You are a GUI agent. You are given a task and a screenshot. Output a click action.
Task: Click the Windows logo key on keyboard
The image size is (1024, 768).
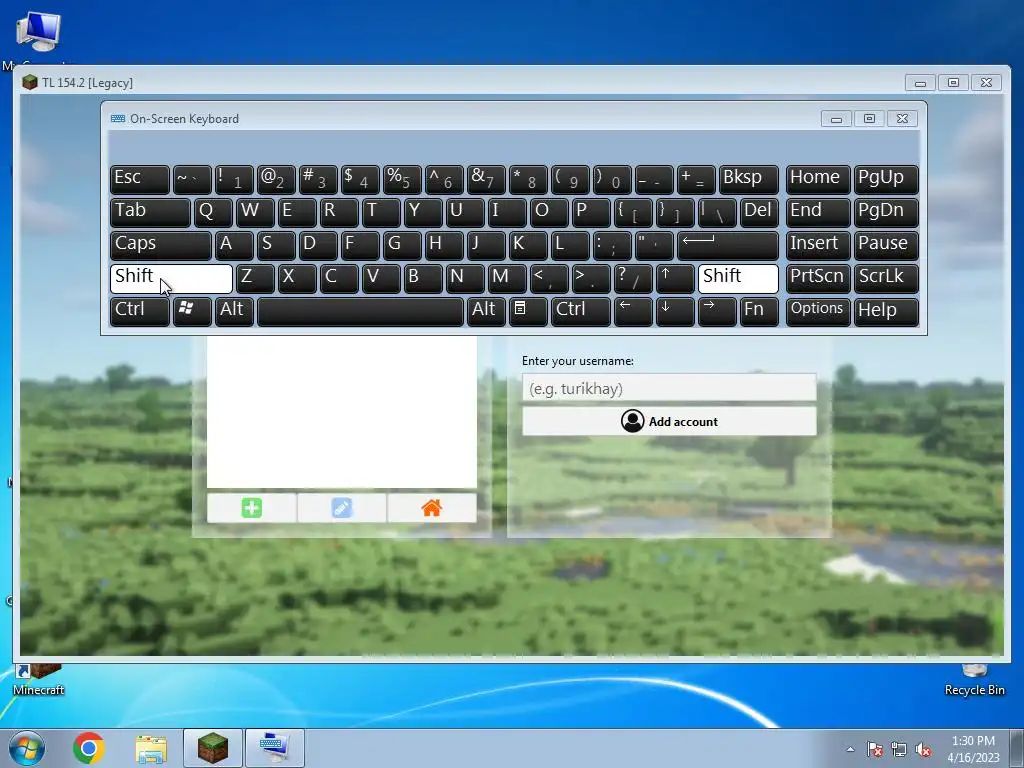pyautogui.click(x=192, y=312)
